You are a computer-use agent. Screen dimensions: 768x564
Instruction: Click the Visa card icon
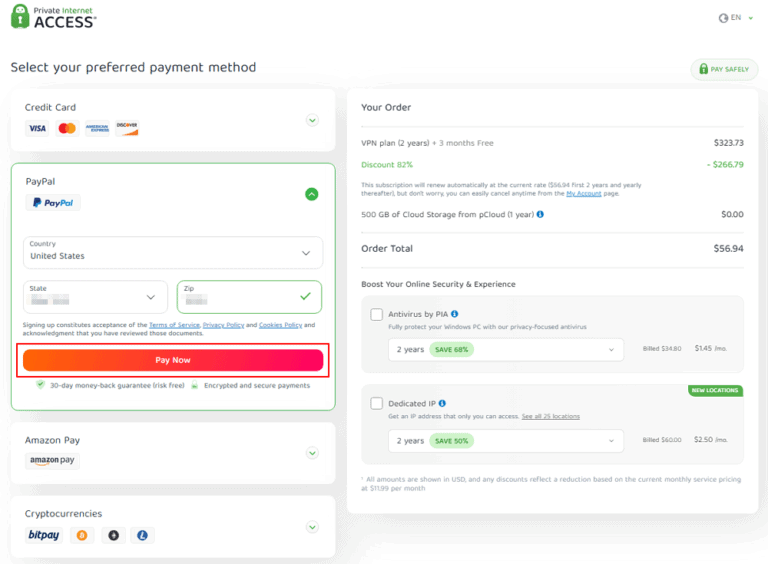click(37, 129)
